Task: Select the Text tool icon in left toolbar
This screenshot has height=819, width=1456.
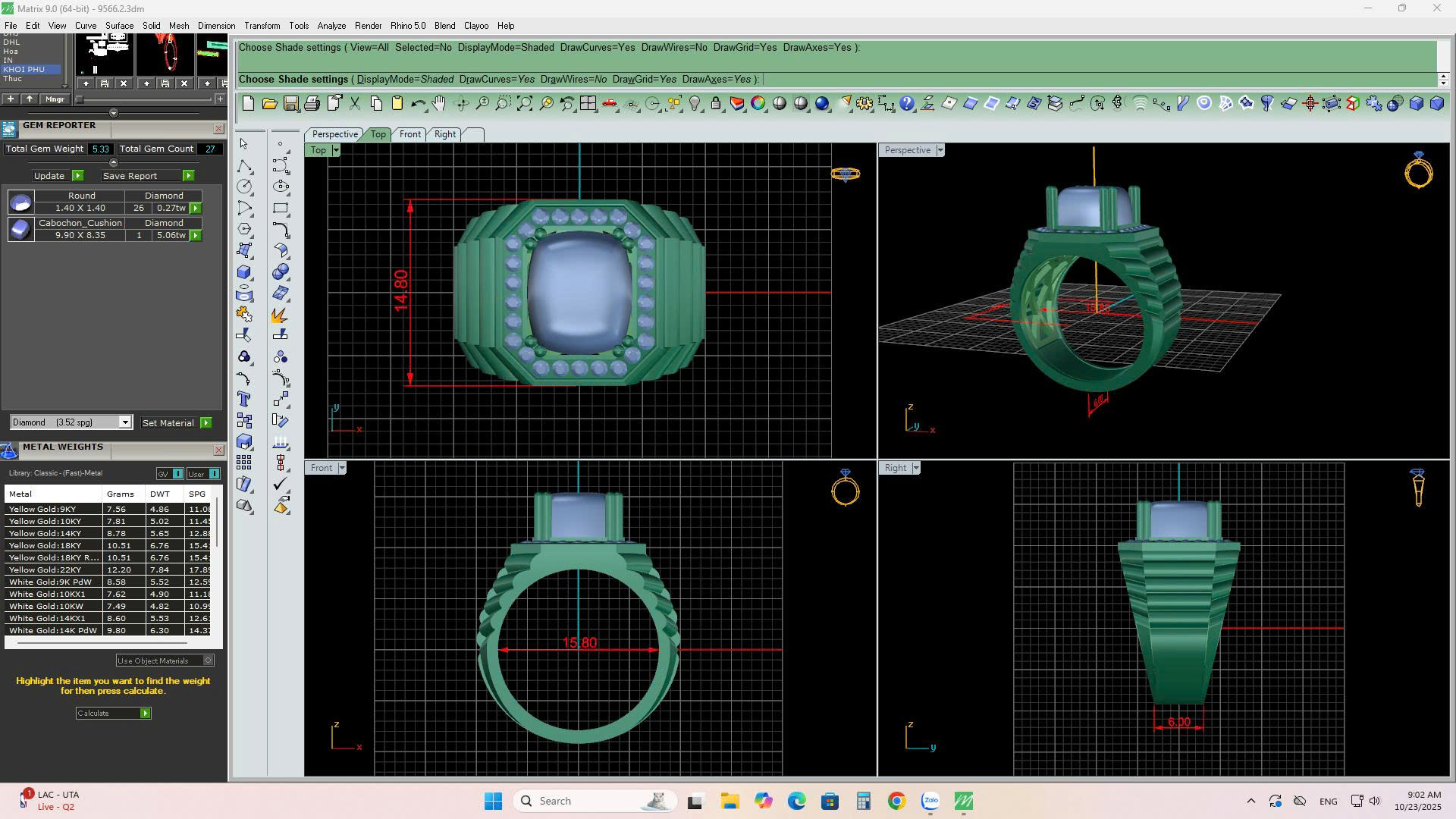Action: (x=244, y=400)
